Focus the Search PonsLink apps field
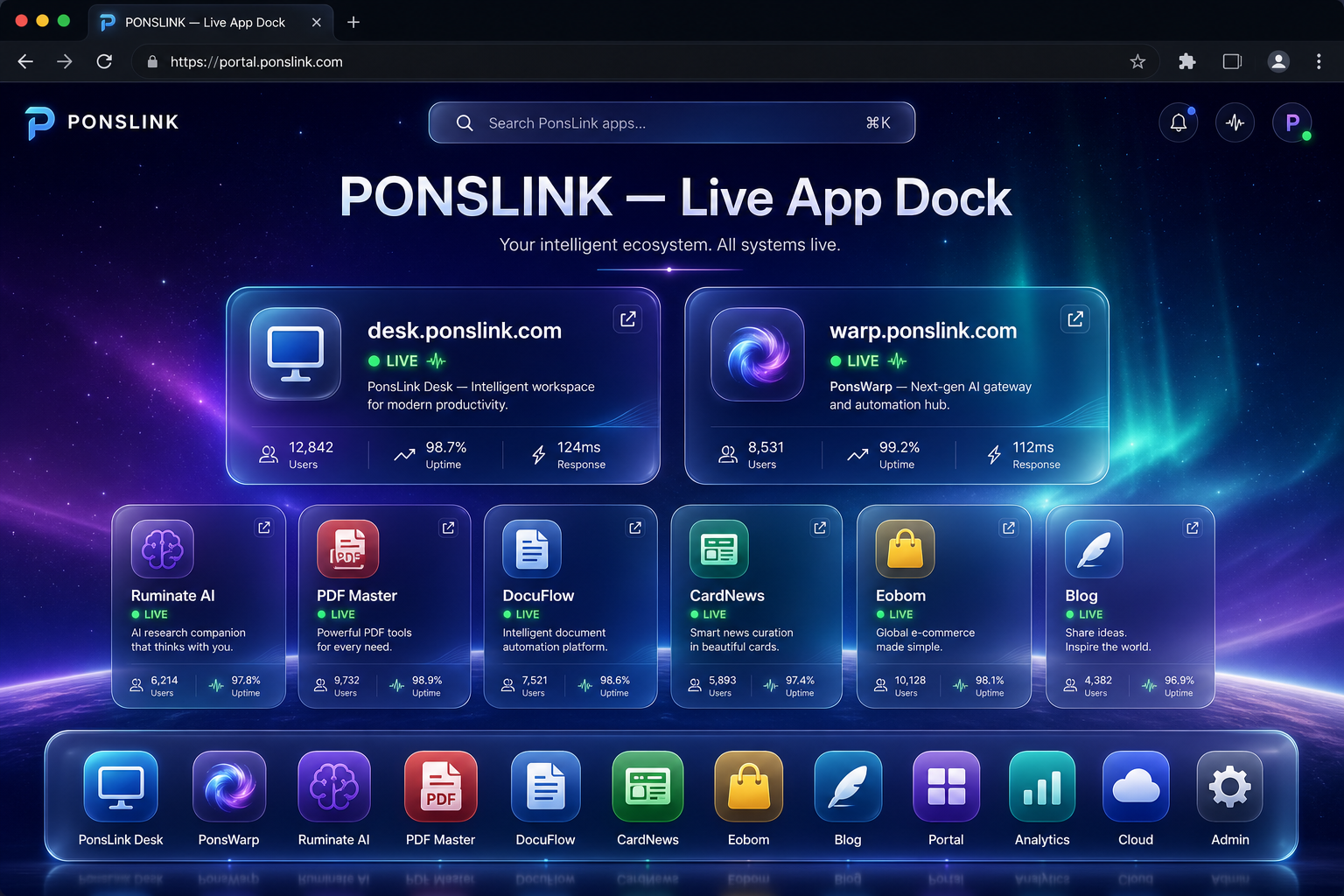 click(672, 122)
